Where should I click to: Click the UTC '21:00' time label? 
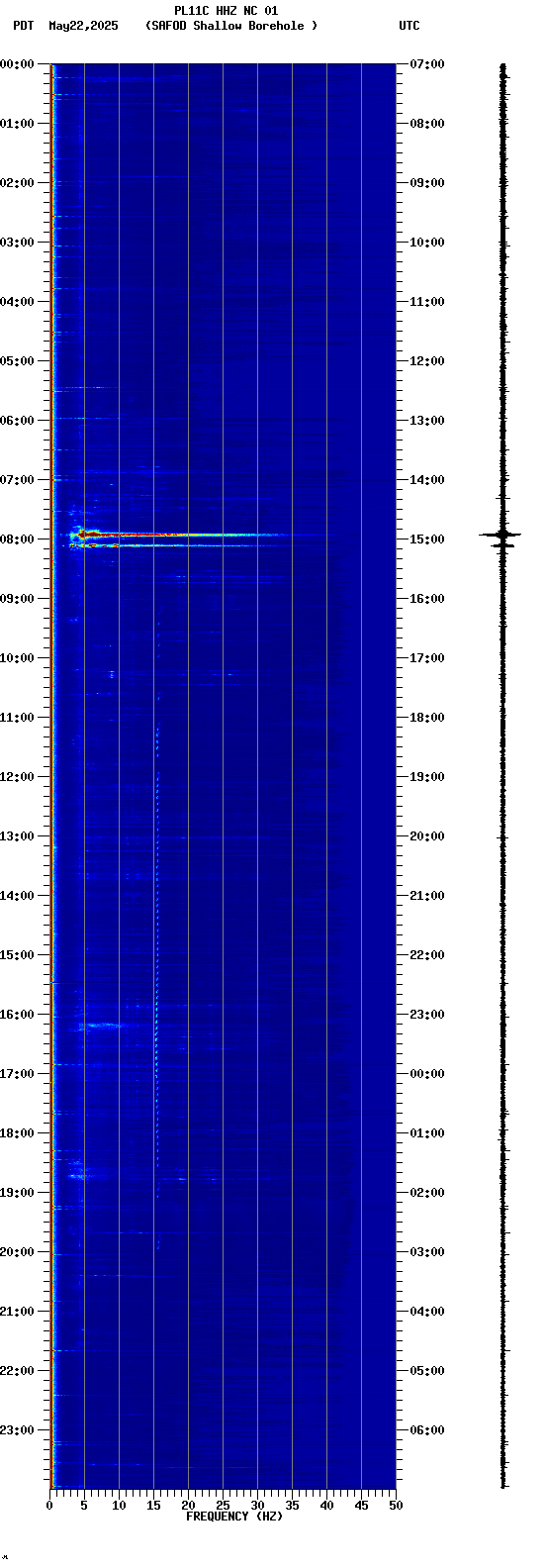click(427, 896)
